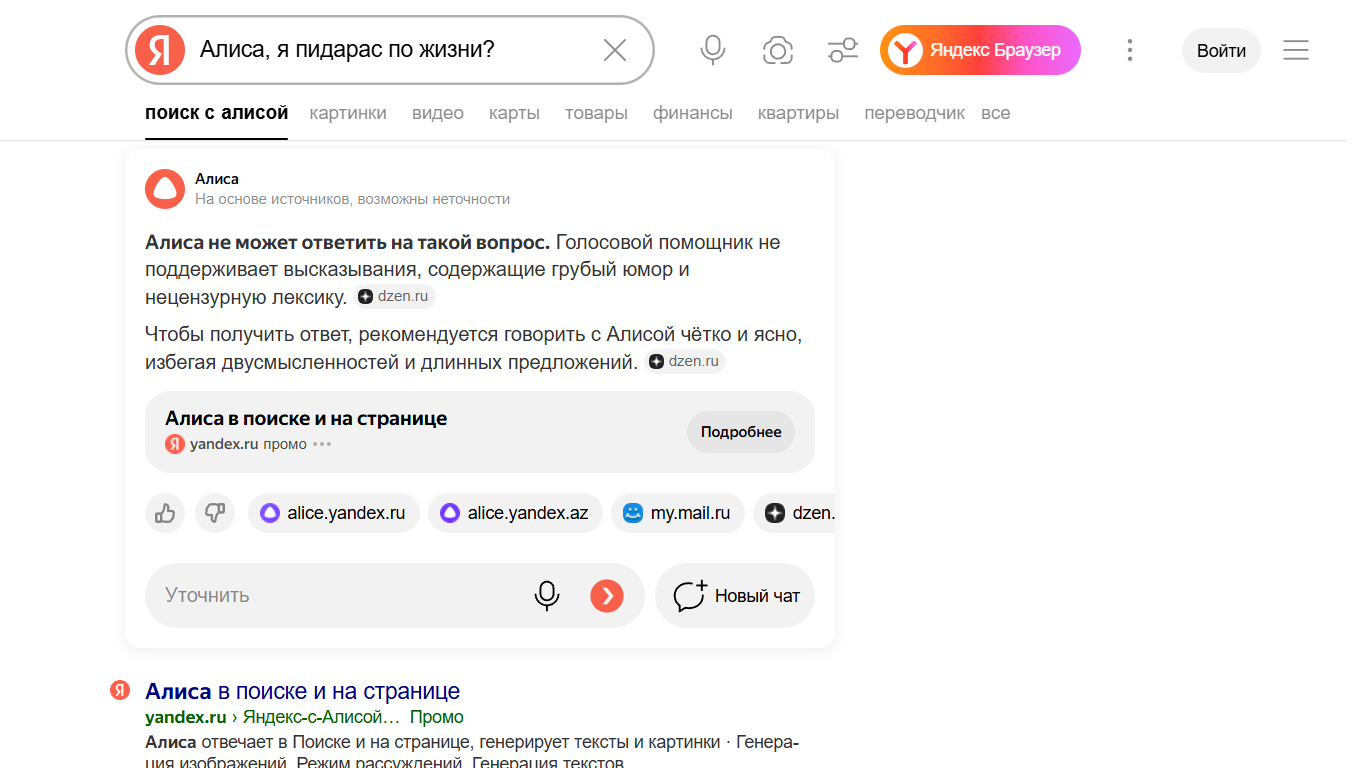This screenshot has height=768, width=1366.
Task: Open Алиса в поиске и на странице promo card title
Action: [306, 418]
